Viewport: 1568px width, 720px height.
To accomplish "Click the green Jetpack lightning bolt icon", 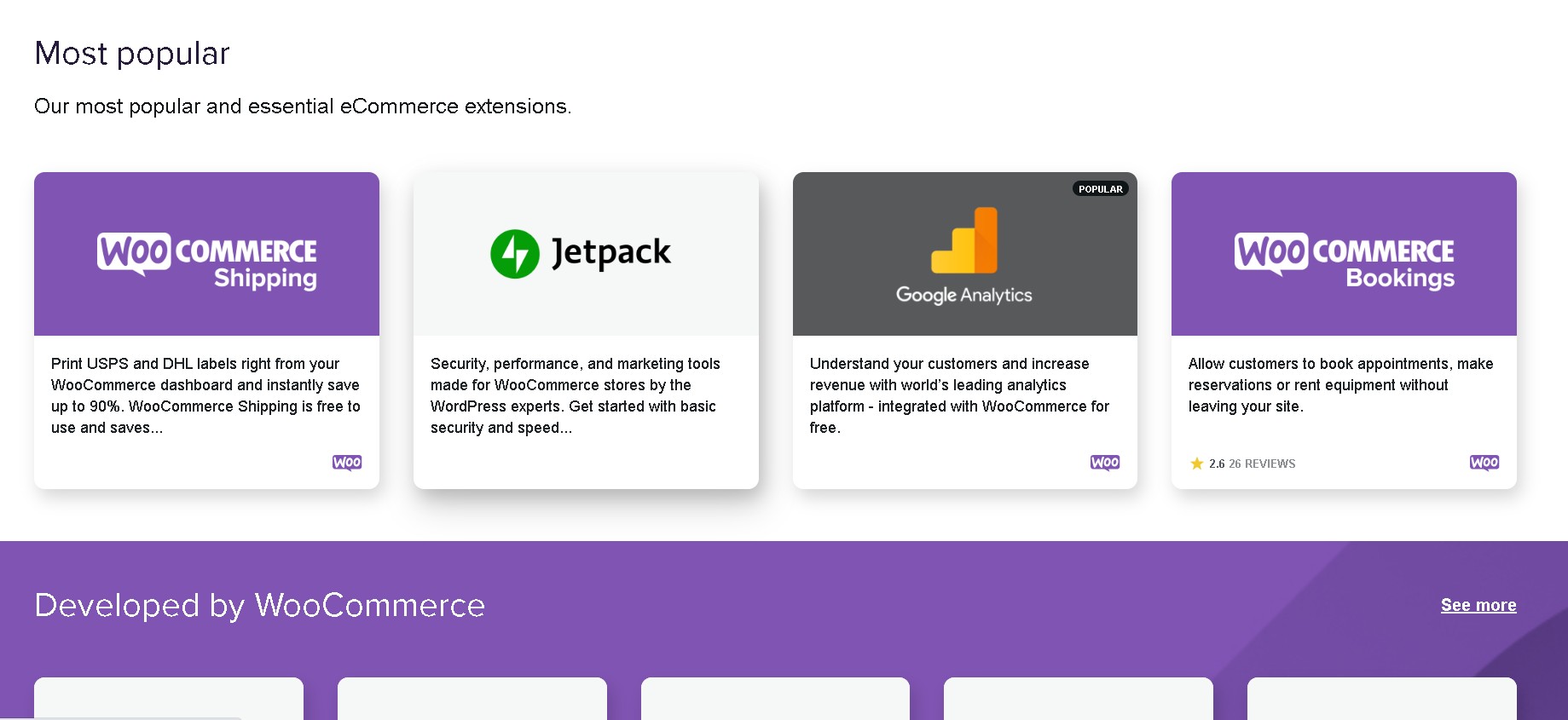I will click(x=514, y=253).
